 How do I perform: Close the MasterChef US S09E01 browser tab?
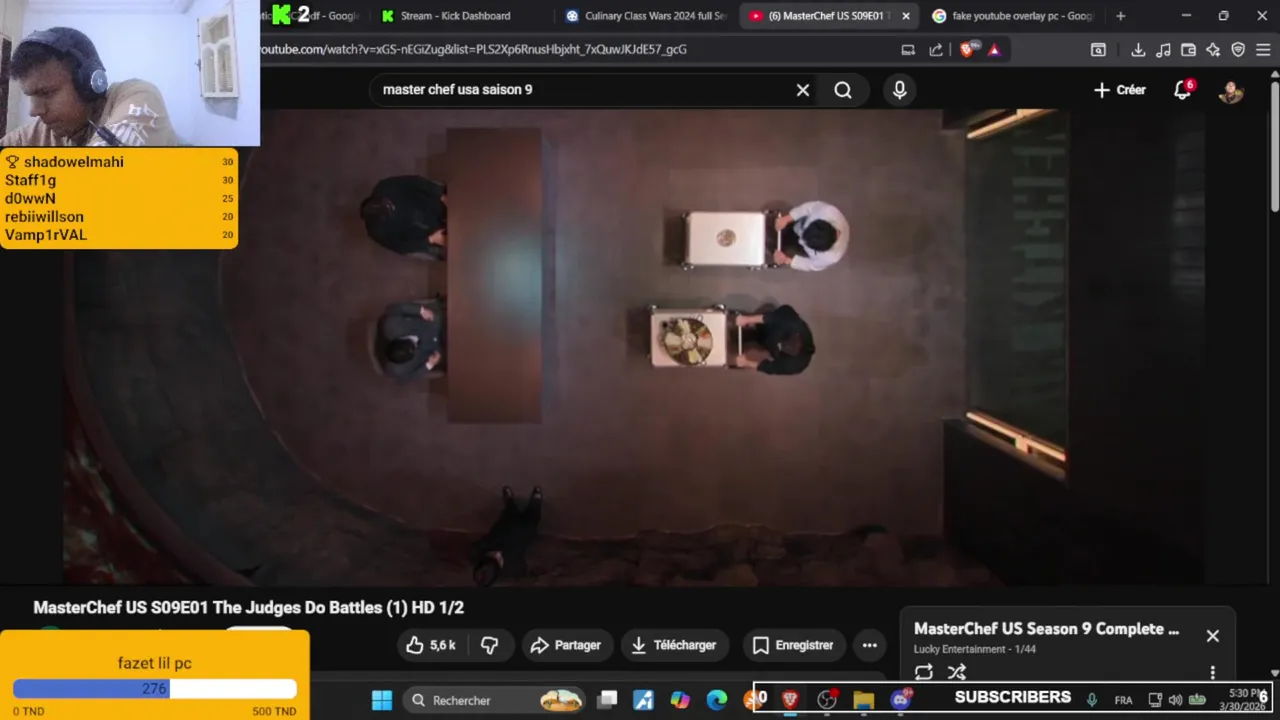click(x=906, y=16)
